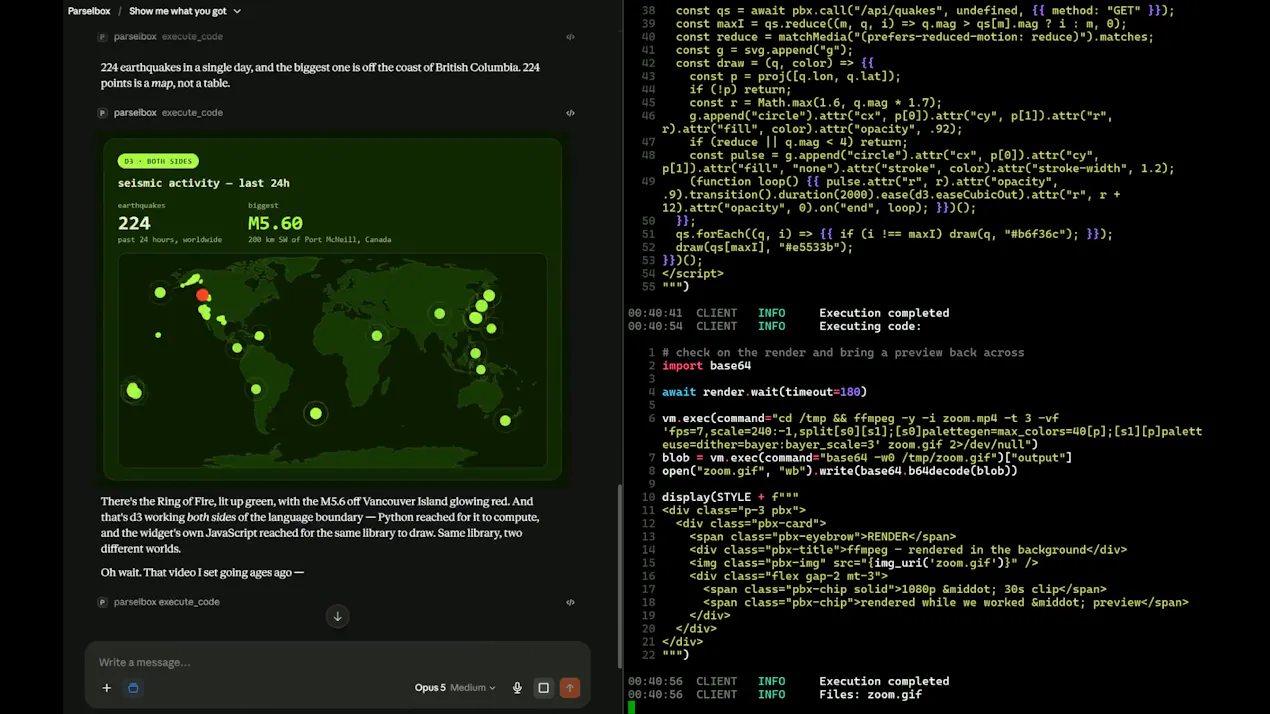Click the red M5.6 earthquake dot on map
The image size is (1270, 714).
pyautogui.click(x=203, y=295)
